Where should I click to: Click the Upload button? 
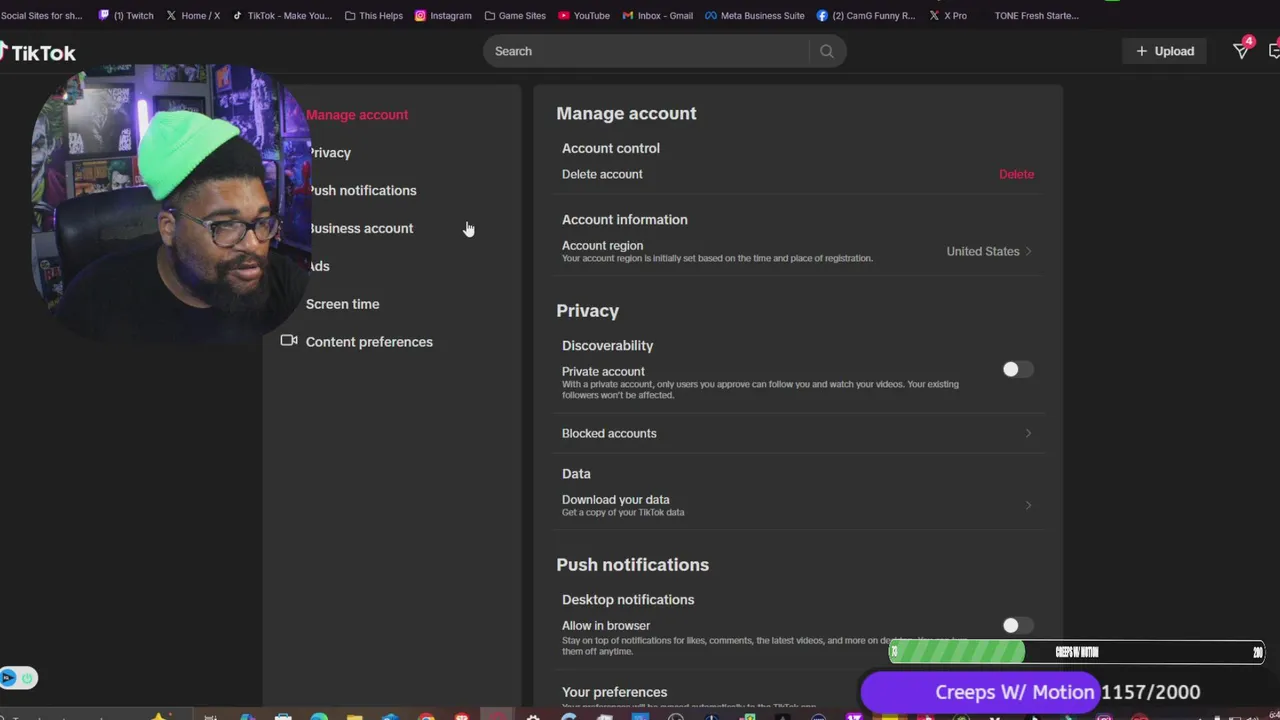[1165, 51]
